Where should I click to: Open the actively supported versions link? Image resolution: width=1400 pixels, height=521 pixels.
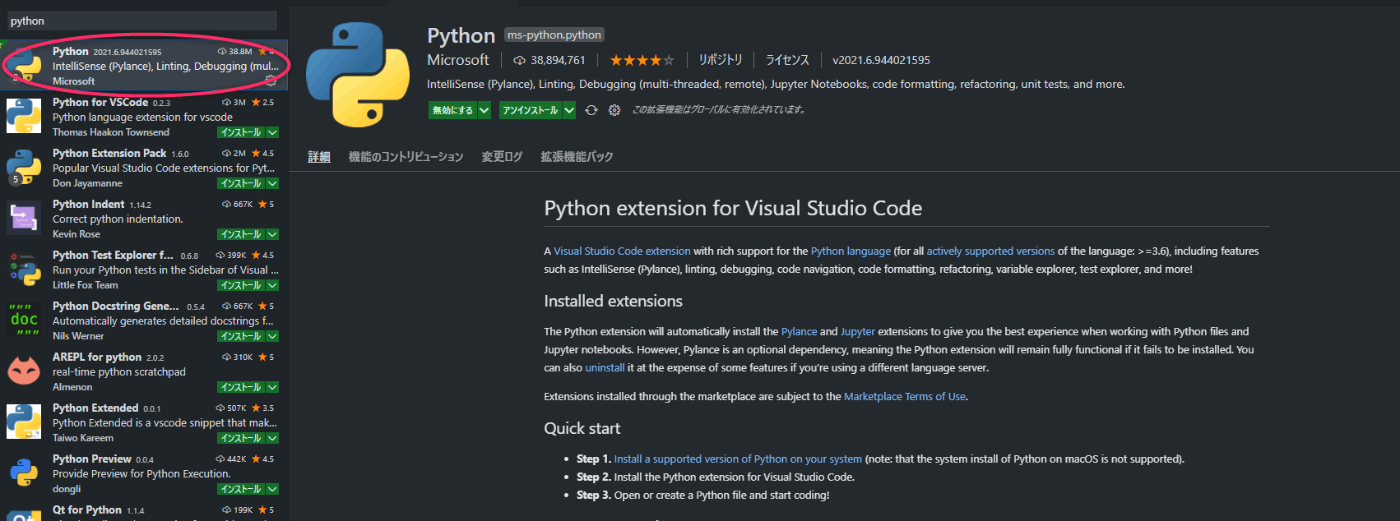click(x=991, y=251)
